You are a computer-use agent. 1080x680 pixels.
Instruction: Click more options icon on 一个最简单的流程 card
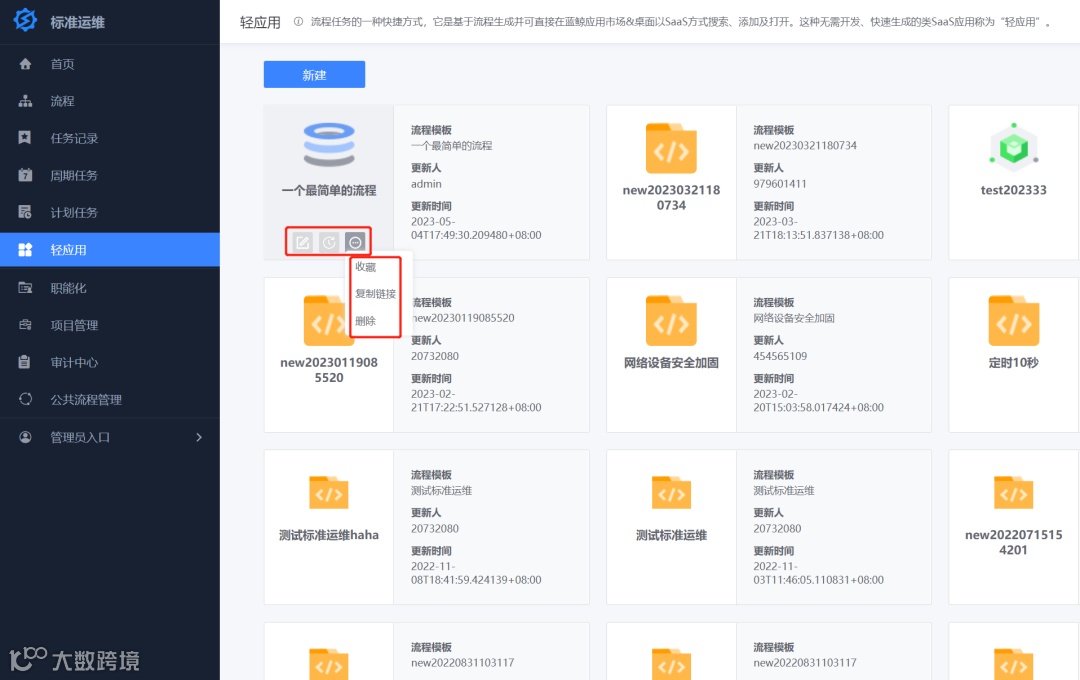(355, 242)
